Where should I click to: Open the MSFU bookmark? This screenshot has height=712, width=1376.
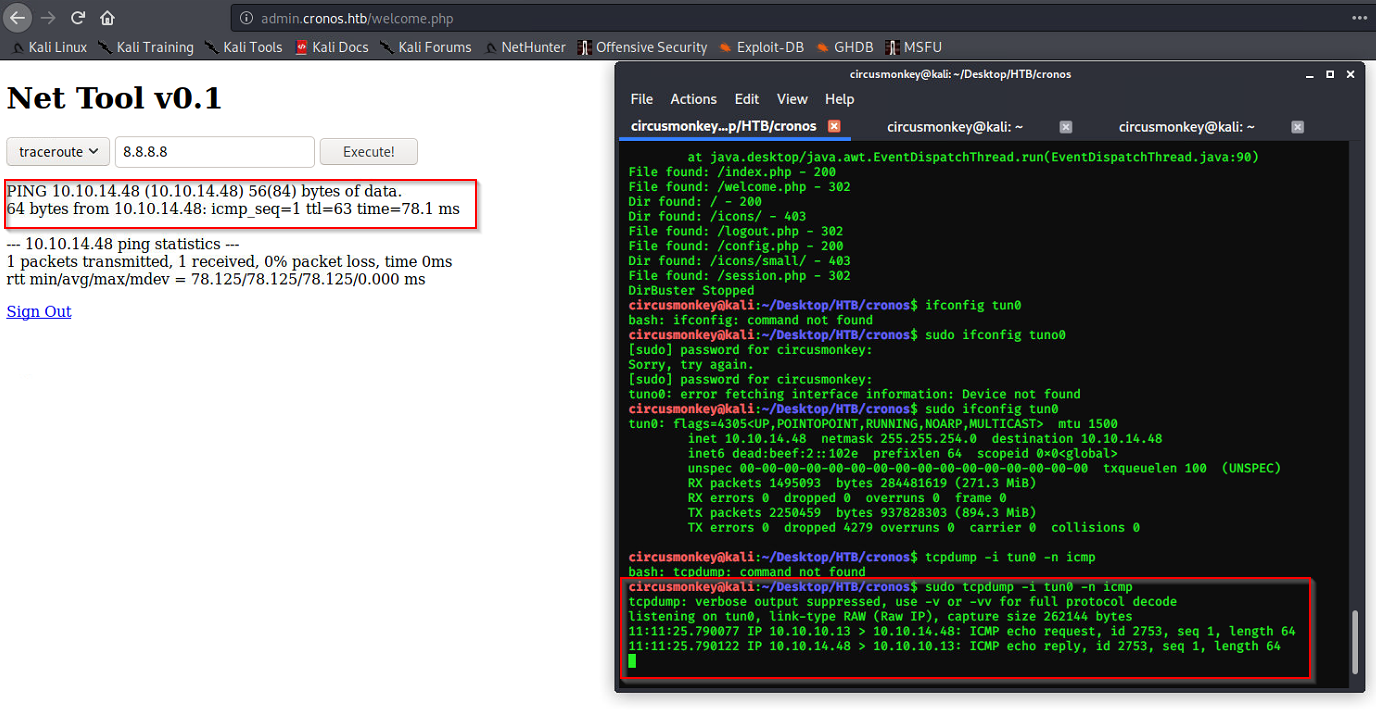coord(913,47)
